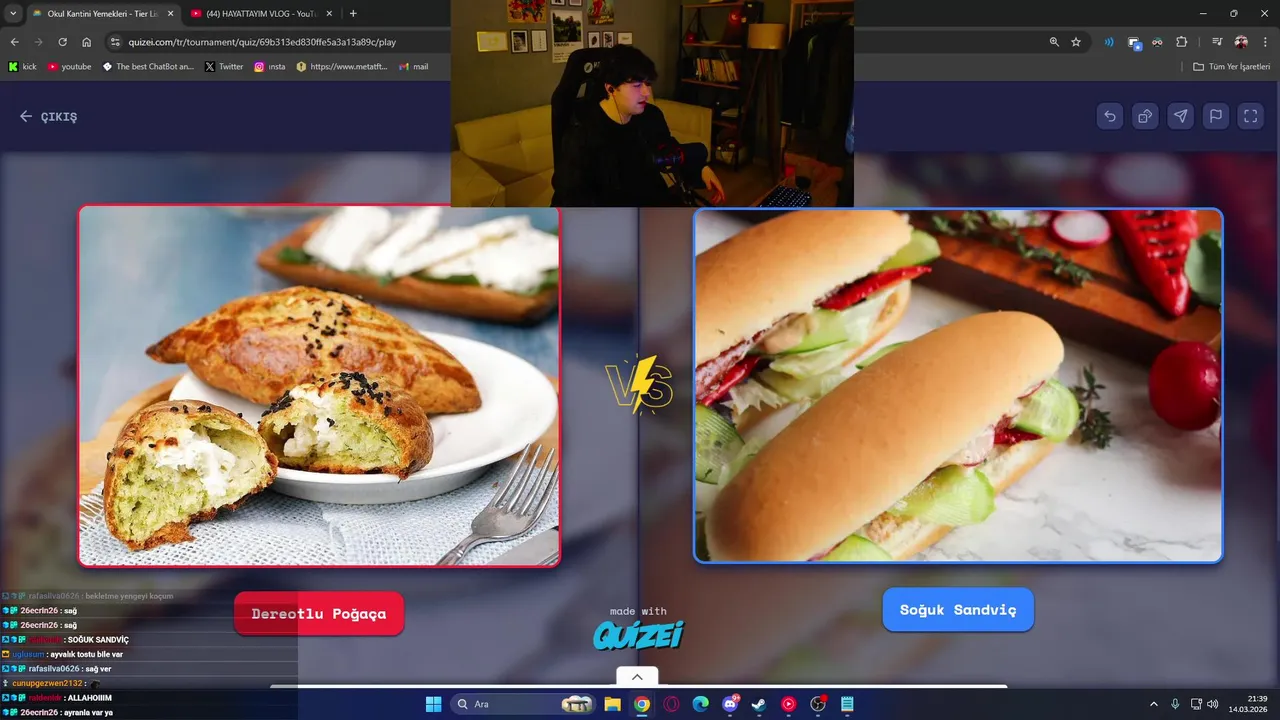Go back to previous page
The image size is (1280, 720).
tap(14, 42)
